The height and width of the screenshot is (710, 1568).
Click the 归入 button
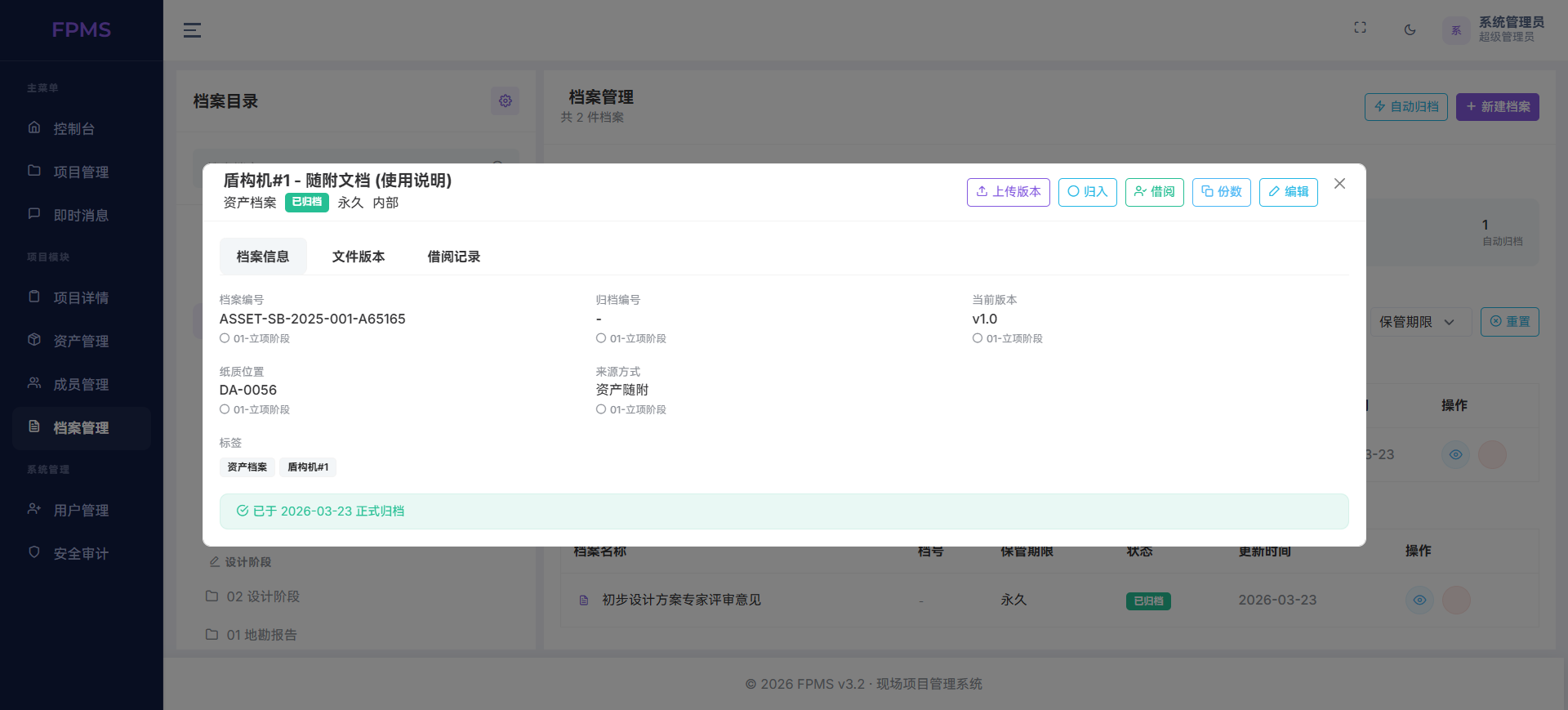point(1087,192)
